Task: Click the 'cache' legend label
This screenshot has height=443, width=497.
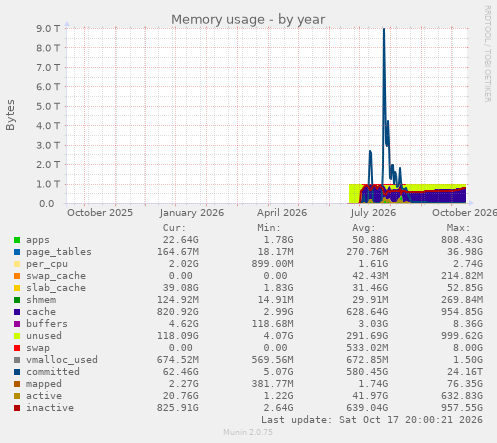Action: tap(41, 312)
